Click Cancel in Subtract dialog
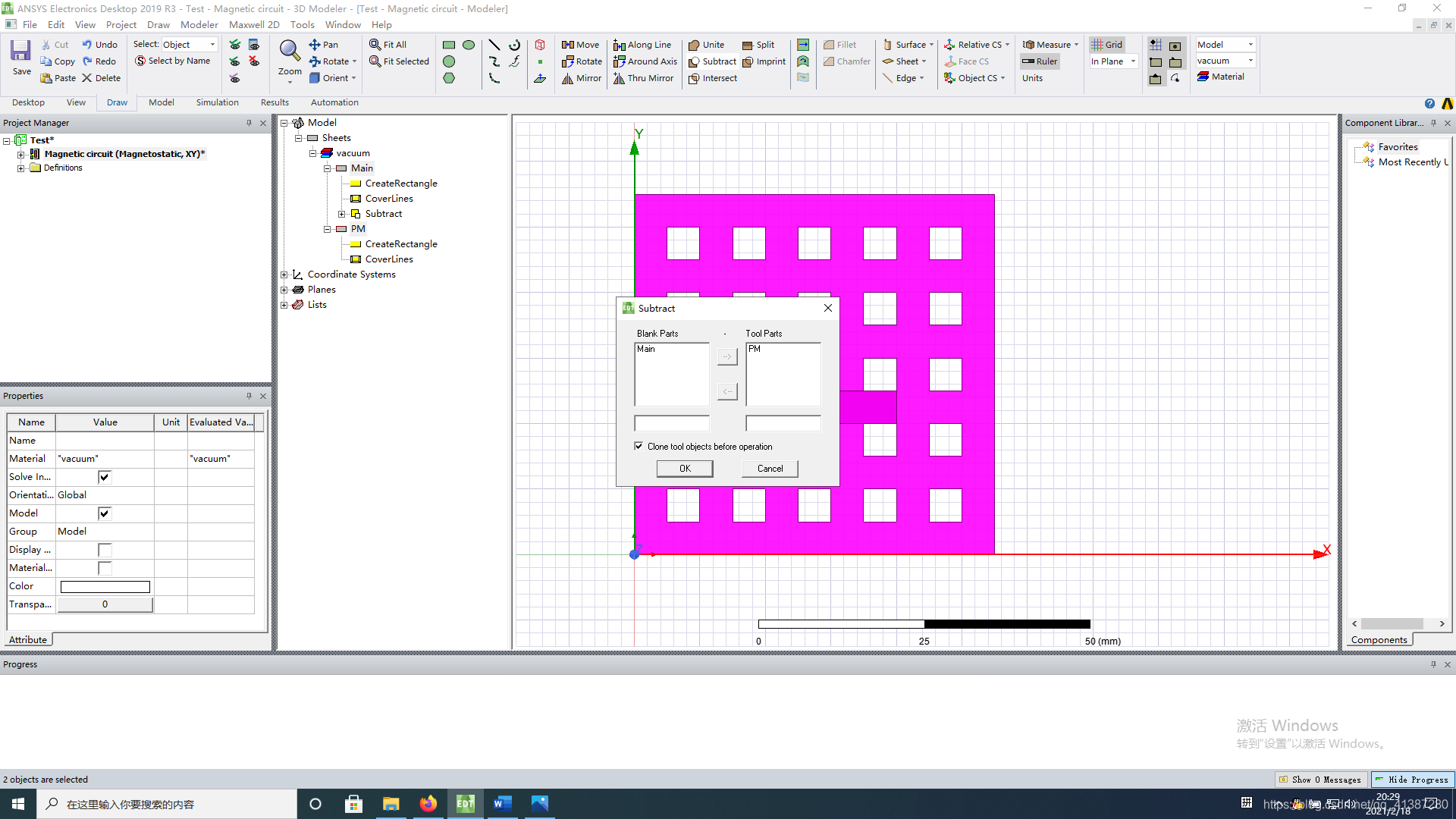 point(770,469)
